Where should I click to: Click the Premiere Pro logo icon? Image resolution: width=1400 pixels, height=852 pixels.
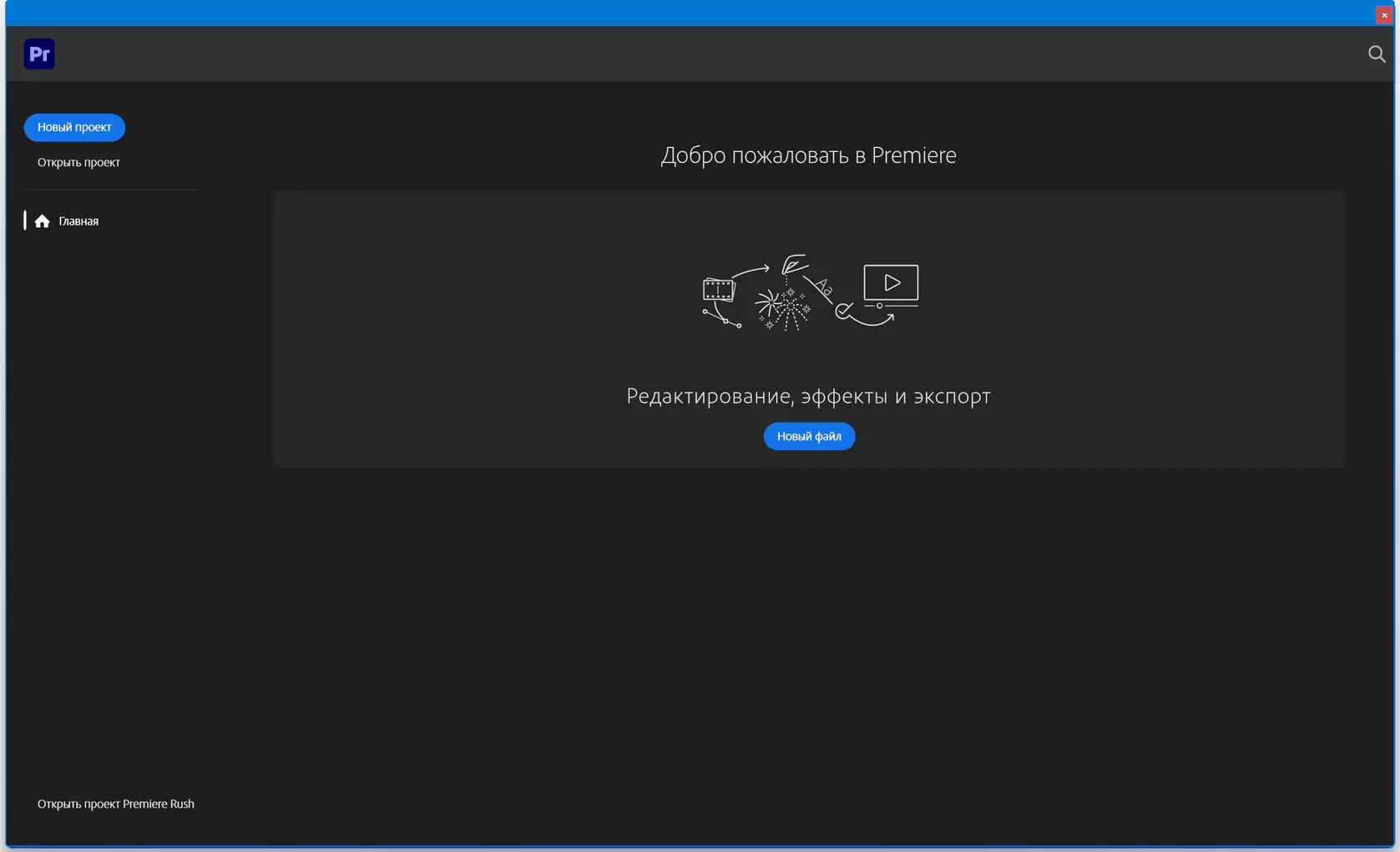pos(39,54)
